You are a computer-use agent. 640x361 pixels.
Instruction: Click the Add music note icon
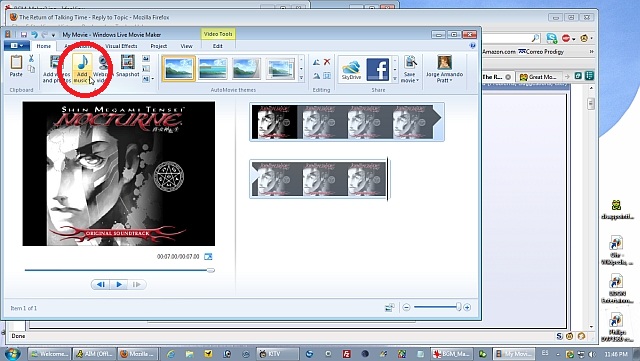coord(83,62)
